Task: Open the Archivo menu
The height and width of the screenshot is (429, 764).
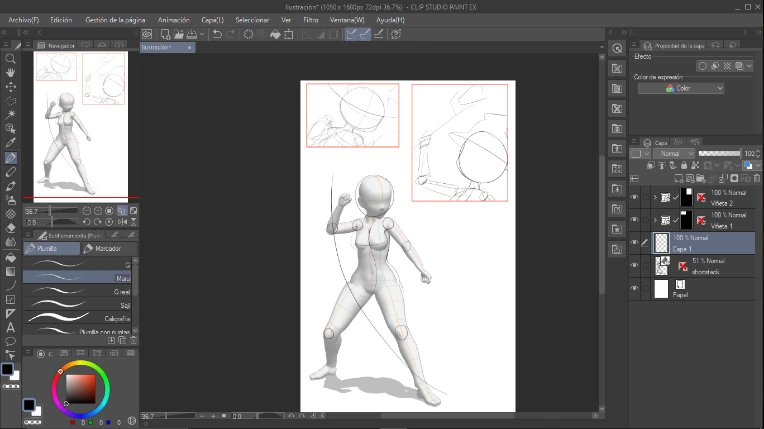Action: (x=23, y=20)
